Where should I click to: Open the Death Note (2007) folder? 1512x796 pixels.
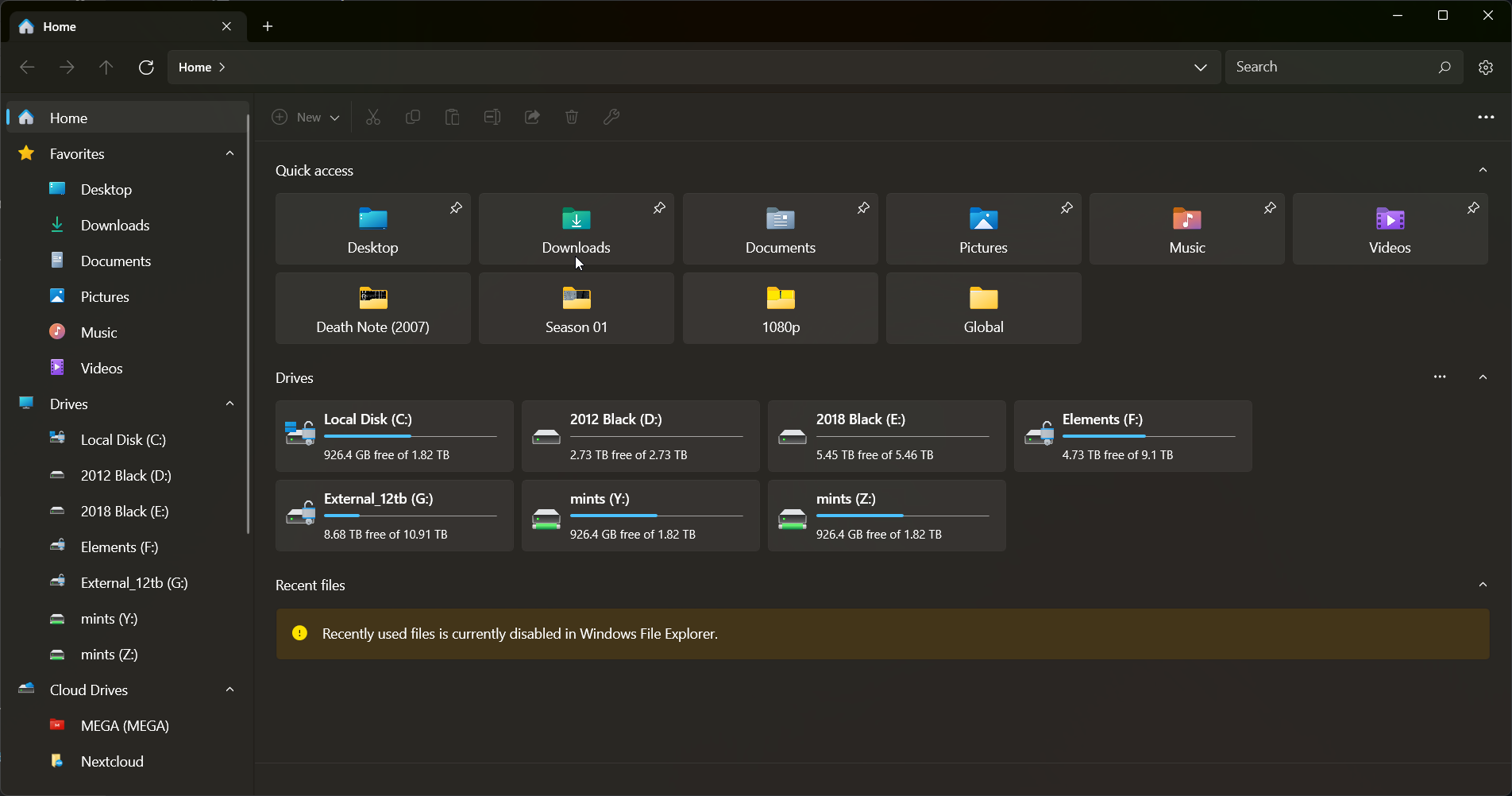[x=372, y=308]
